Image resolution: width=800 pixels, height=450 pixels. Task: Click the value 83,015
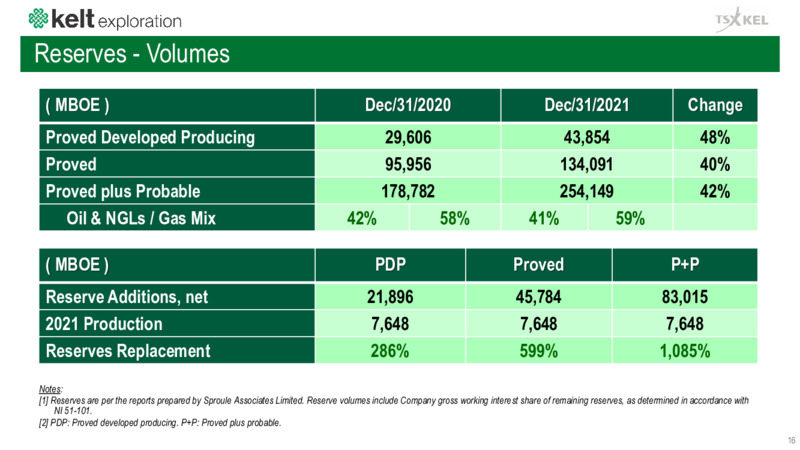pyautogui.click(x=685, y=297)
